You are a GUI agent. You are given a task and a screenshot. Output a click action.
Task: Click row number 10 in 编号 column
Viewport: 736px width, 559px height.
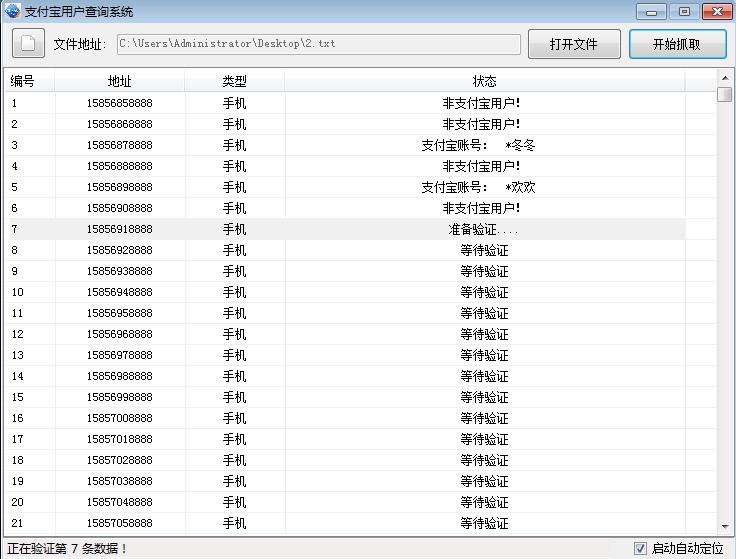pyautogui.click(x=17, y=292)
